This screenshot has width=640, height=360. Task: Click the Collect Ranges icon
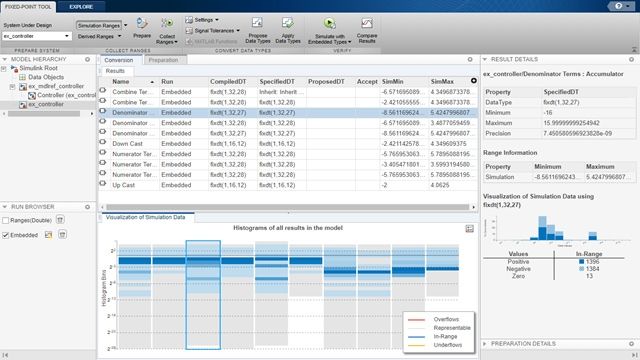tap(167, 24)
